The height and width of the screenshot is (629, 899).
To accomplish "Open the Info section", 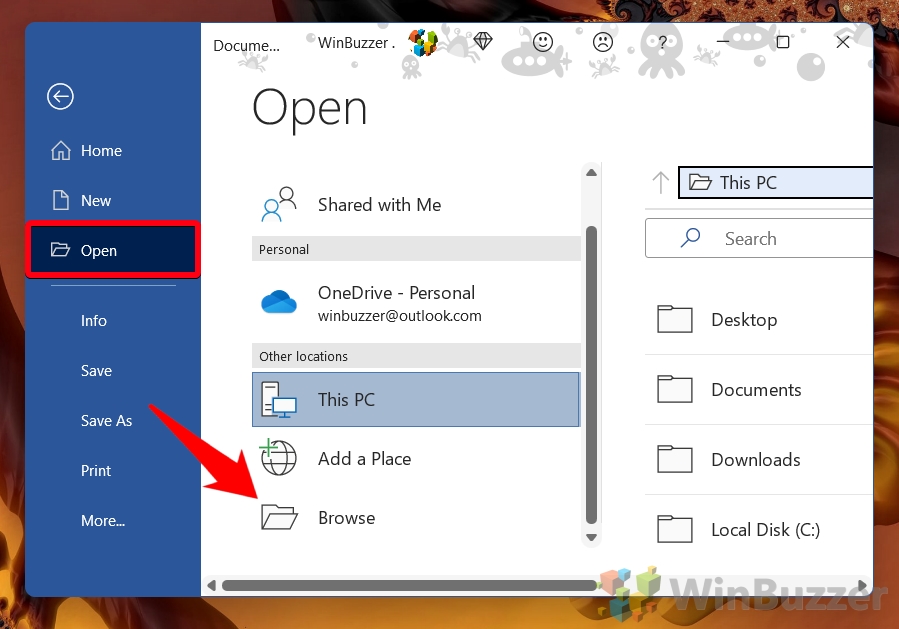I will coord(93,321).
